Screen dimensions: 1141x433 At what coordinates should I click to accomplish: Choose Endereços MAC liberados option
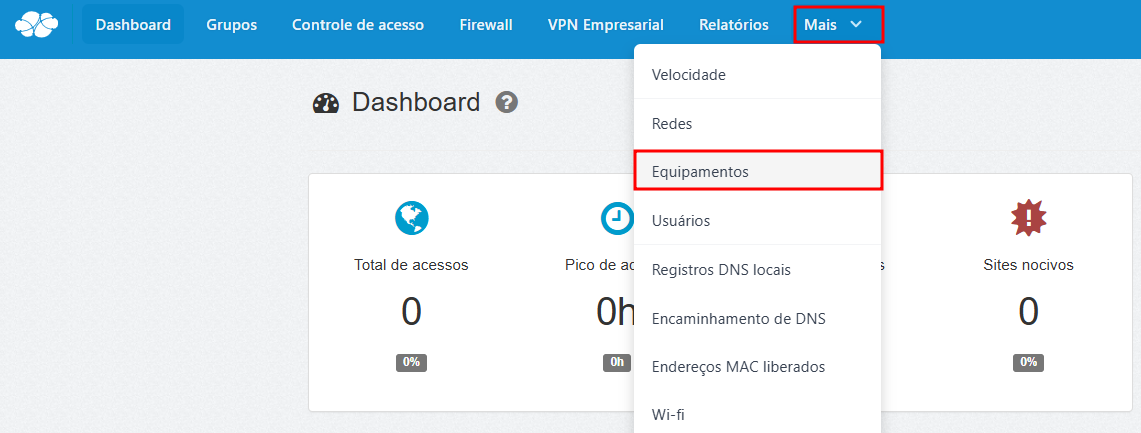738,367
